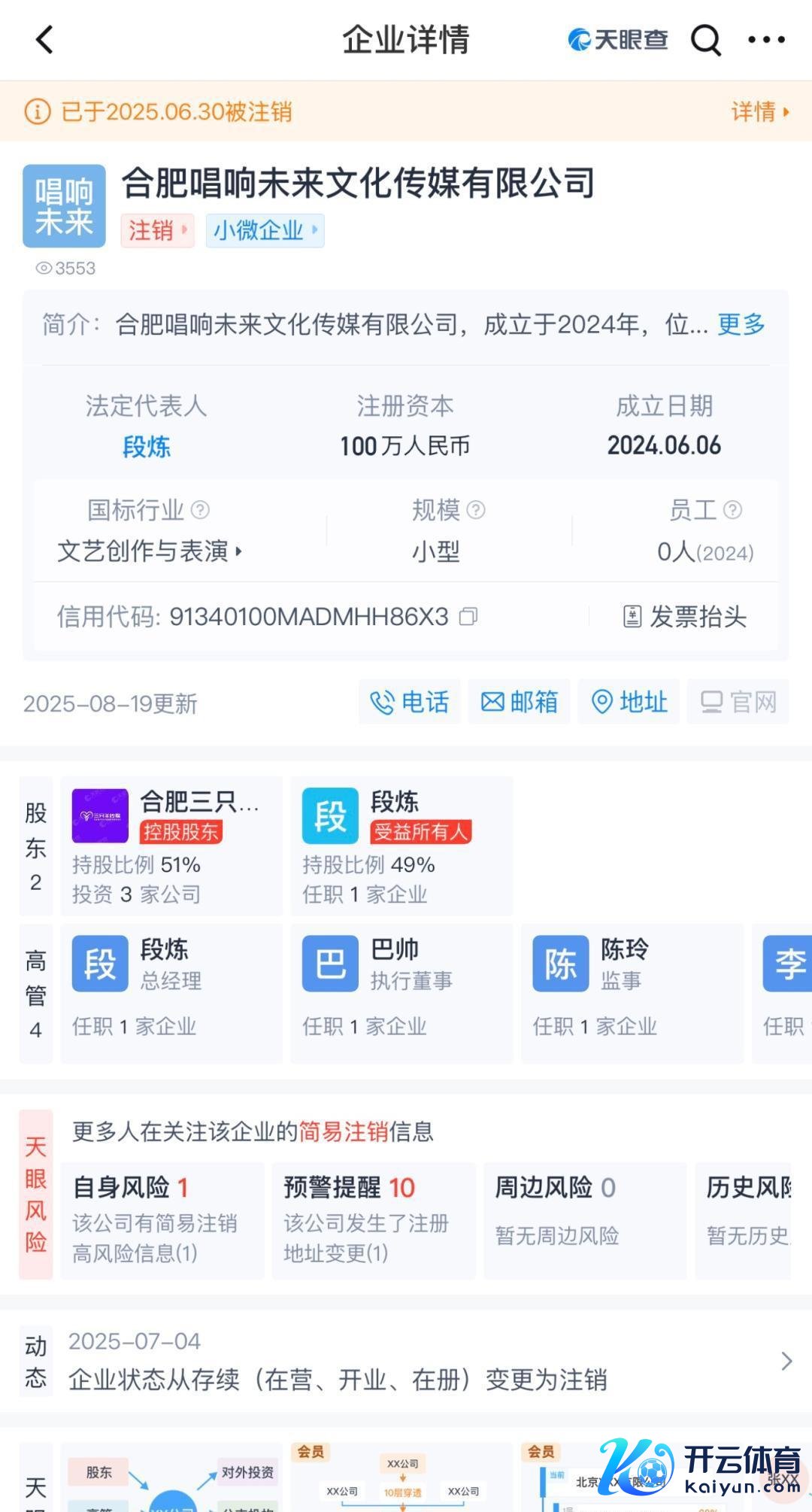Screen dimensions: 812x1512
Task: Expand 文艺创作与表演 industry category
Action: pyautogui.click(x=150, y=551)
